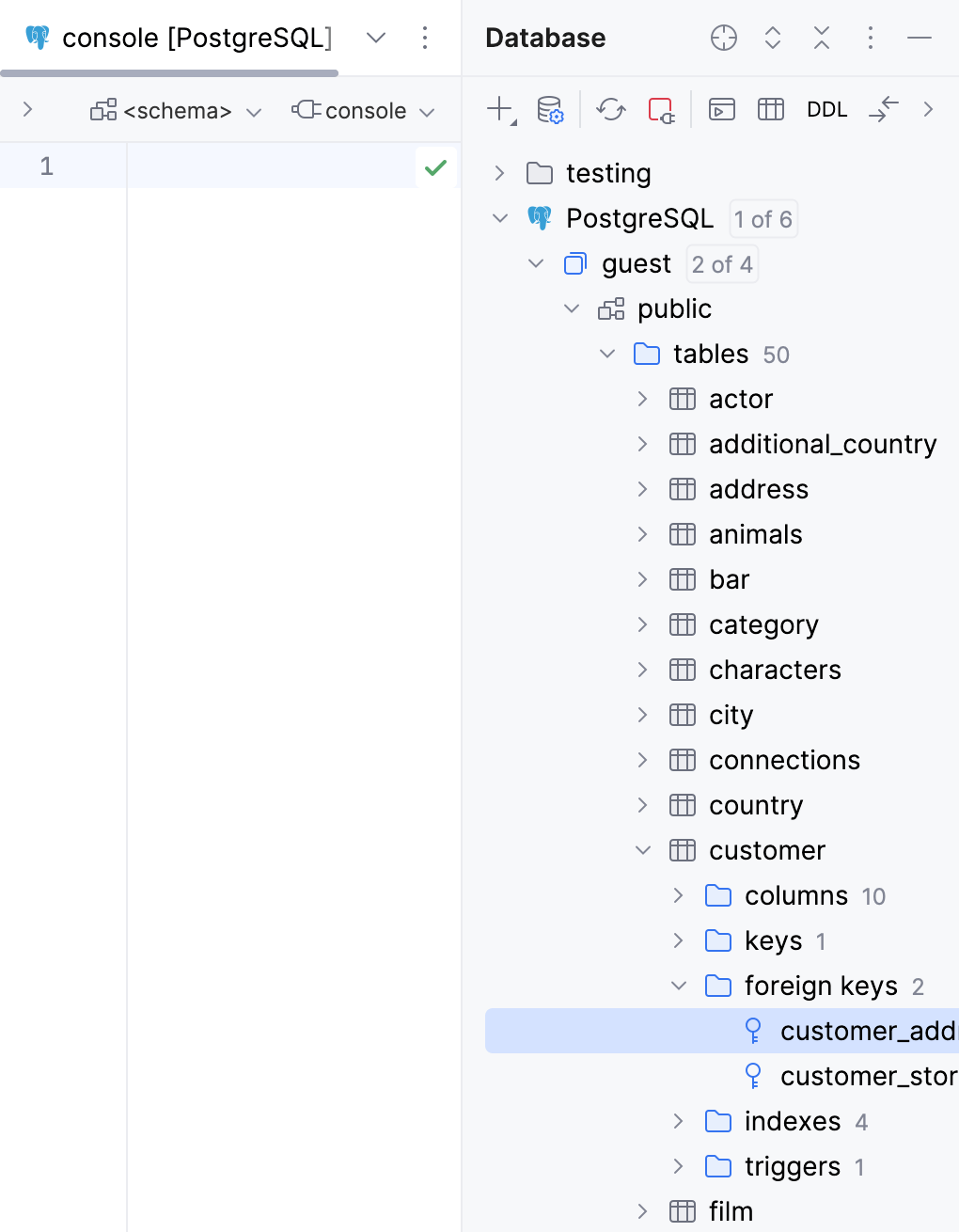This screenshot has width=959, height=1232.
Task: Open the schema selector dropdown
Action: coord(175,110)
